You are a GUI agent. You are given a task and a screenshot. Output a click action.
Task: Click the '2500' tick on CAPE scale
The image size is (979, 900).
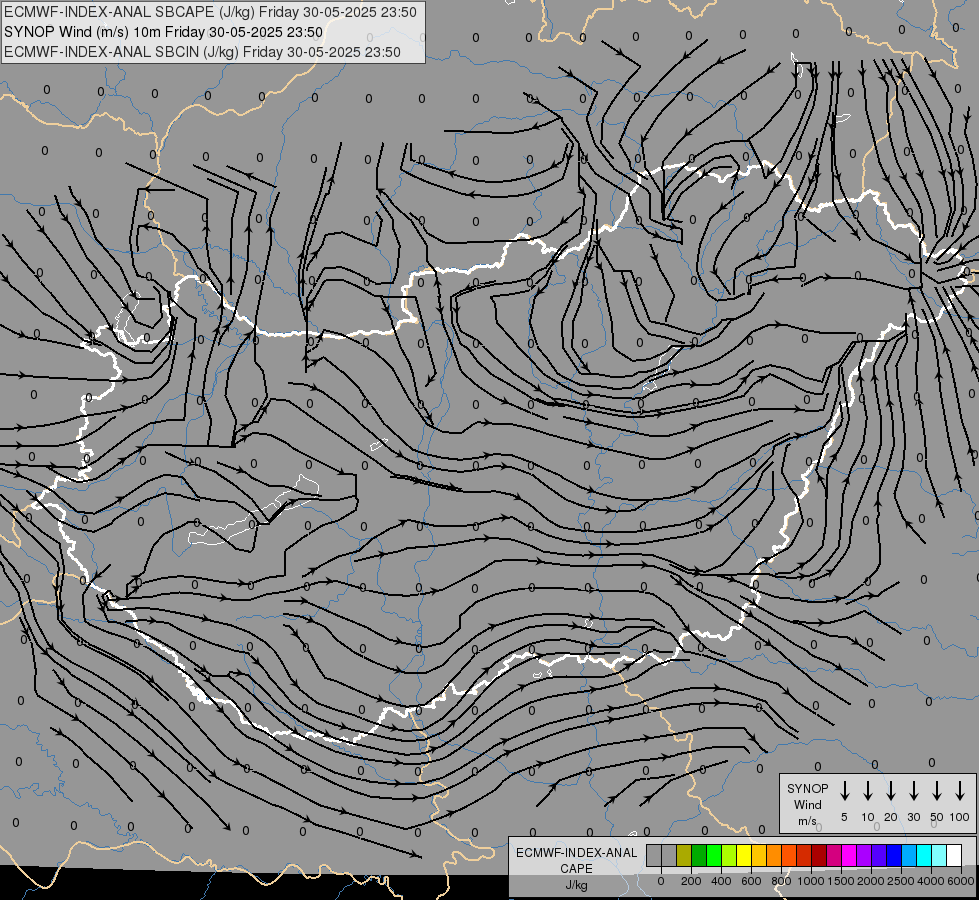pyautogui.click(x=901, y=881)
